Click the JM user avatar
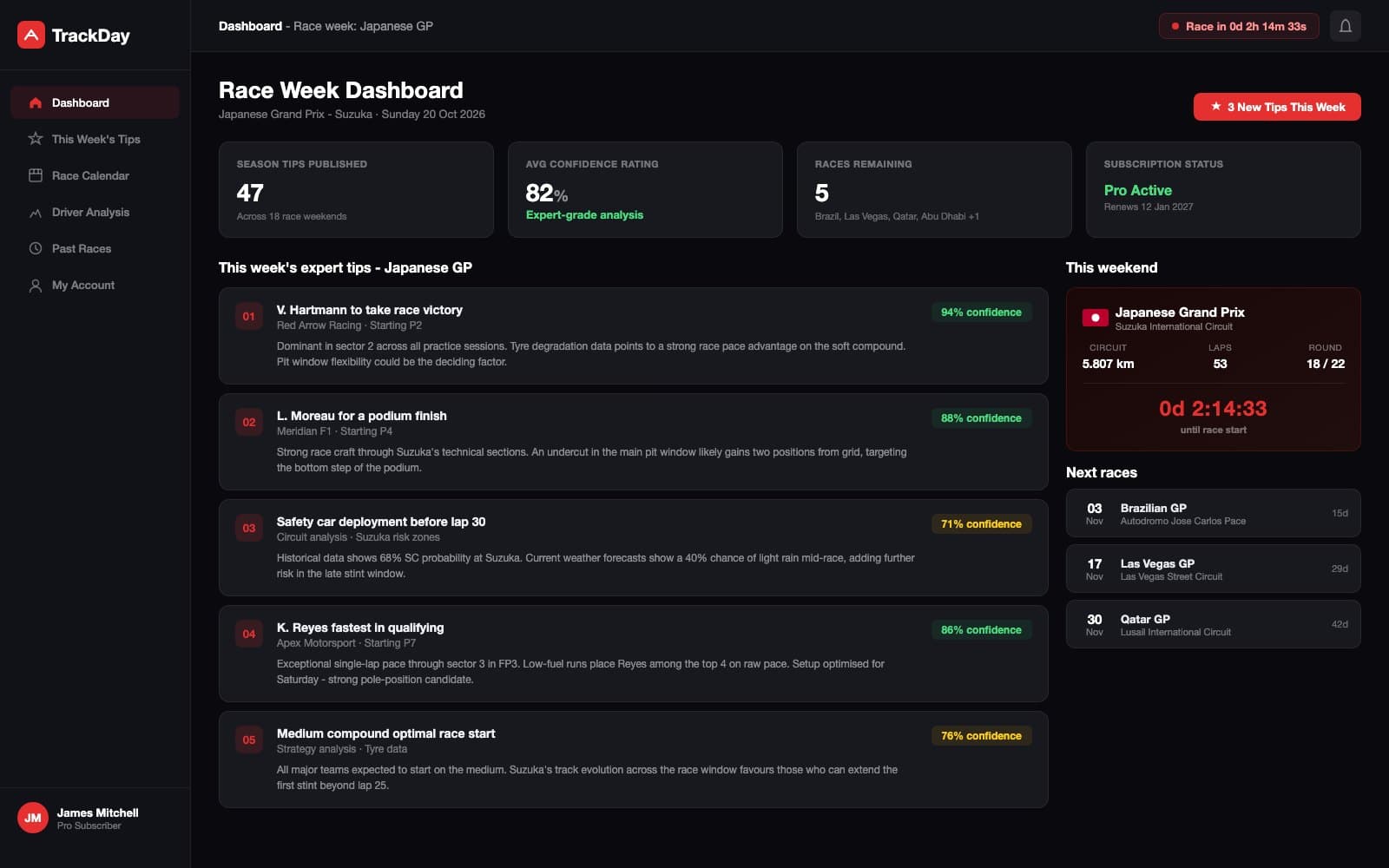The height and width of the screenshot is (868, 1389). click(x=33, y=818)
